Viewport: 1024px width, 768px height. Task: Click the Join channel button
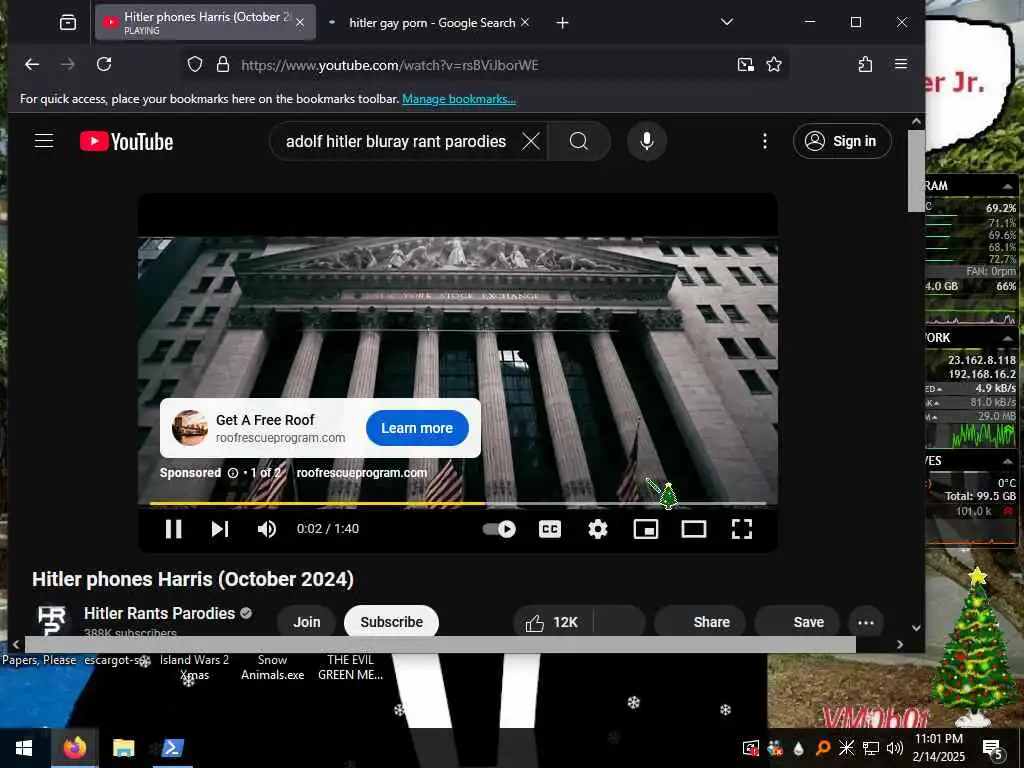pyautogui.click(x=306, y=622)
